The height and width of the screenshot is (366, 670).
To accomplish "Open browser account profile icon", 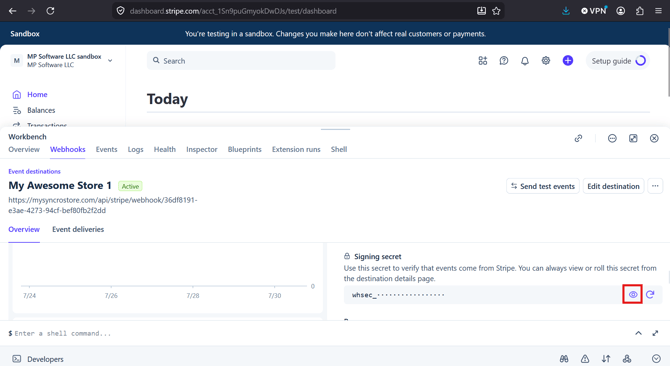I will click(621, 11).
